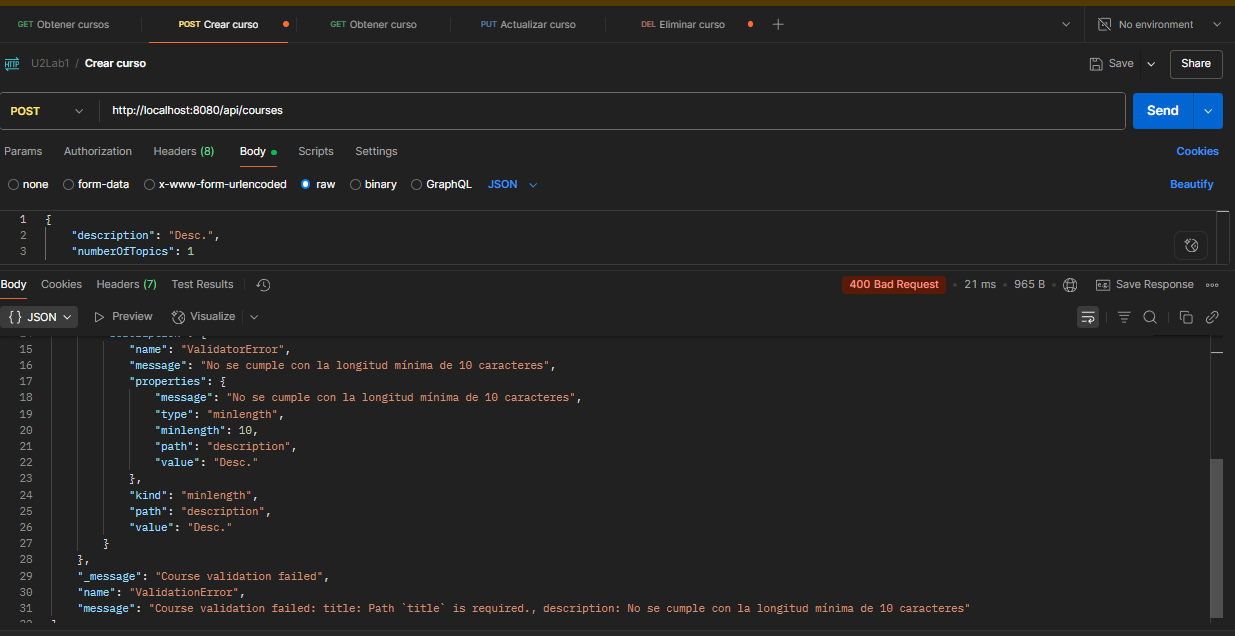This screenshot has width=1235, height=636.
Task: Open the Authorization request tab
Action: [98, 151]
